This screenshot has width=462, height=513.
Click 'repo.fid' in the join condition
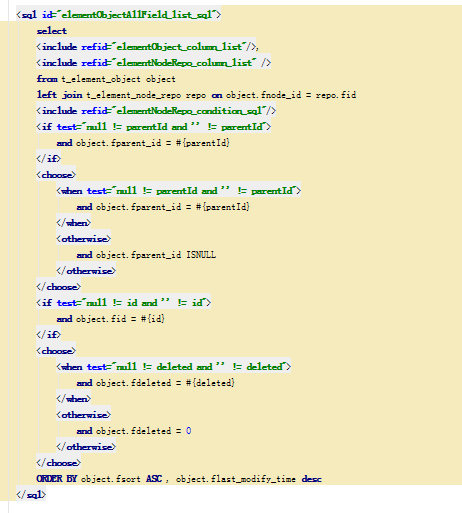[x=336, y=95]
